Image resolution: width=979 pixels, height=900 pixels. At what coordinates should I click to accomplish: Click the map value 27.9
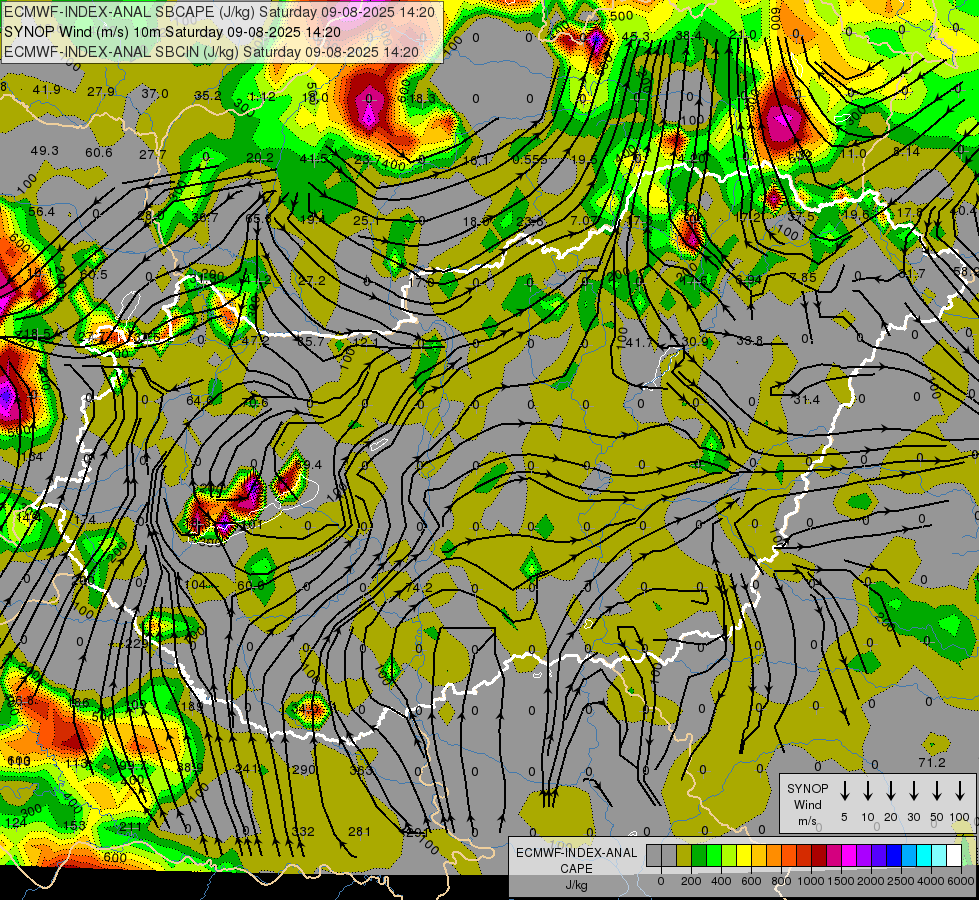101,91
